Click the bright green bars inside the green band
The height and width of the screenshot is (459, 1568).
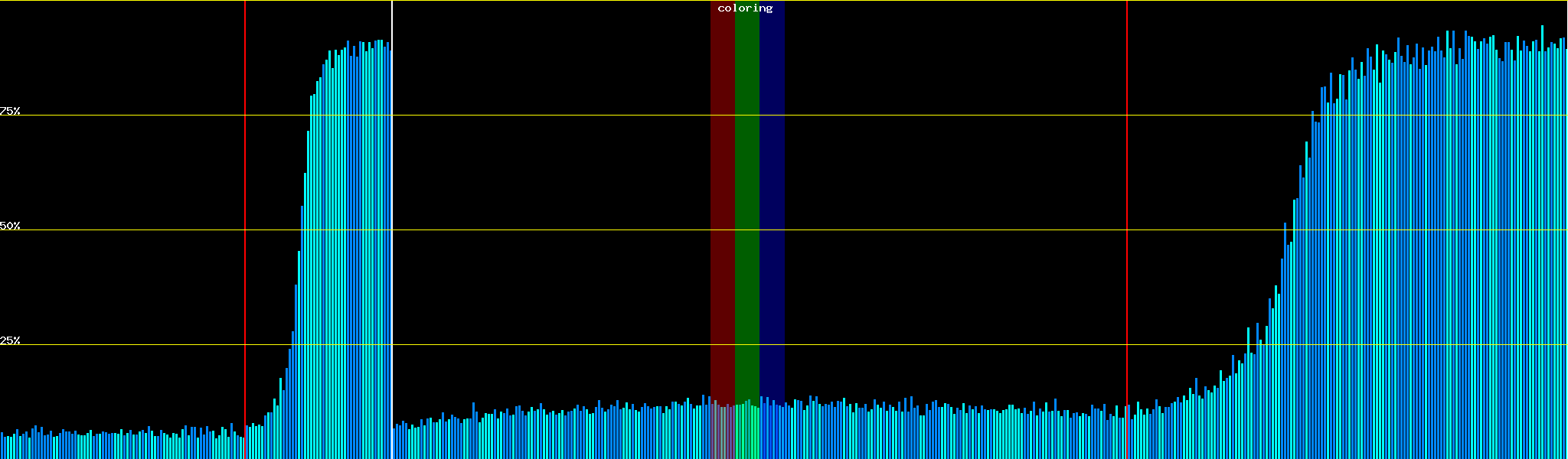pyautogui.click(x=746, y=432)
